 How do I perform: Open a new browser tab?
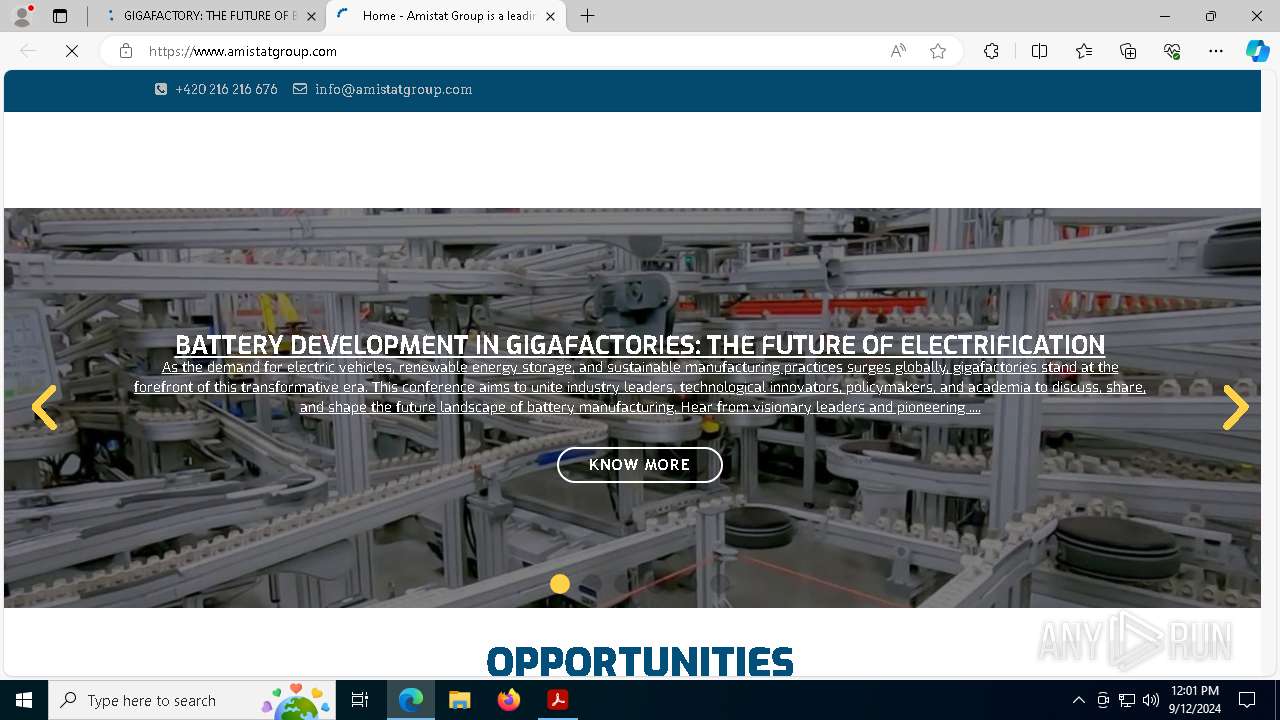click(x=588, y=16)
